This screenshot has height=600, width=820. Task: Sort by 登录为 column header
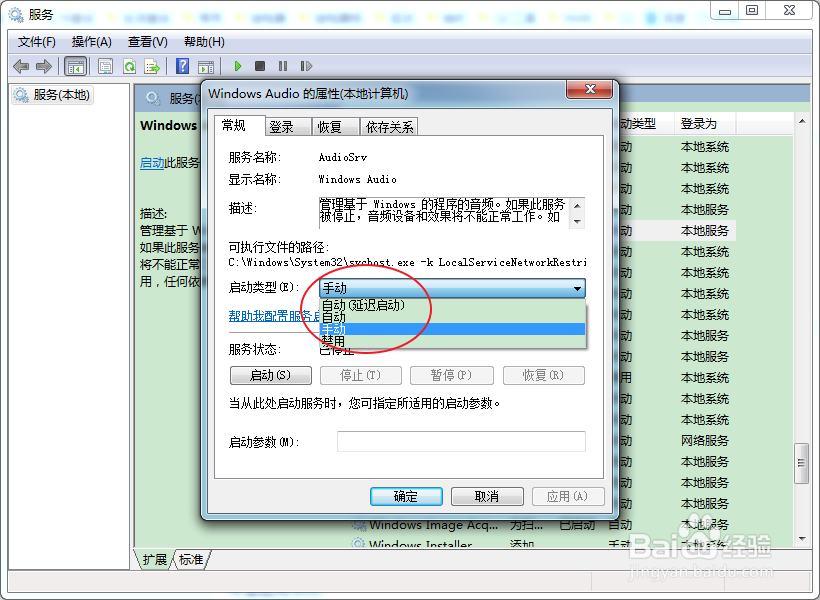pyautogui.click(x=704, y=124)
